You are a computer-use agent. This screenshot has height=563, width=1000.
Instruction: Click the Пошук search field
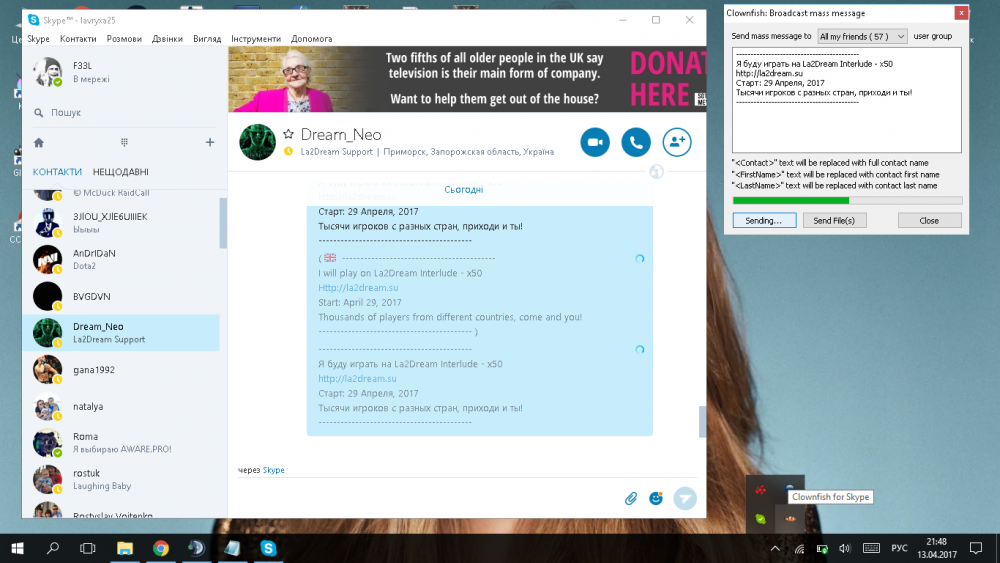[x=120, y=113]
